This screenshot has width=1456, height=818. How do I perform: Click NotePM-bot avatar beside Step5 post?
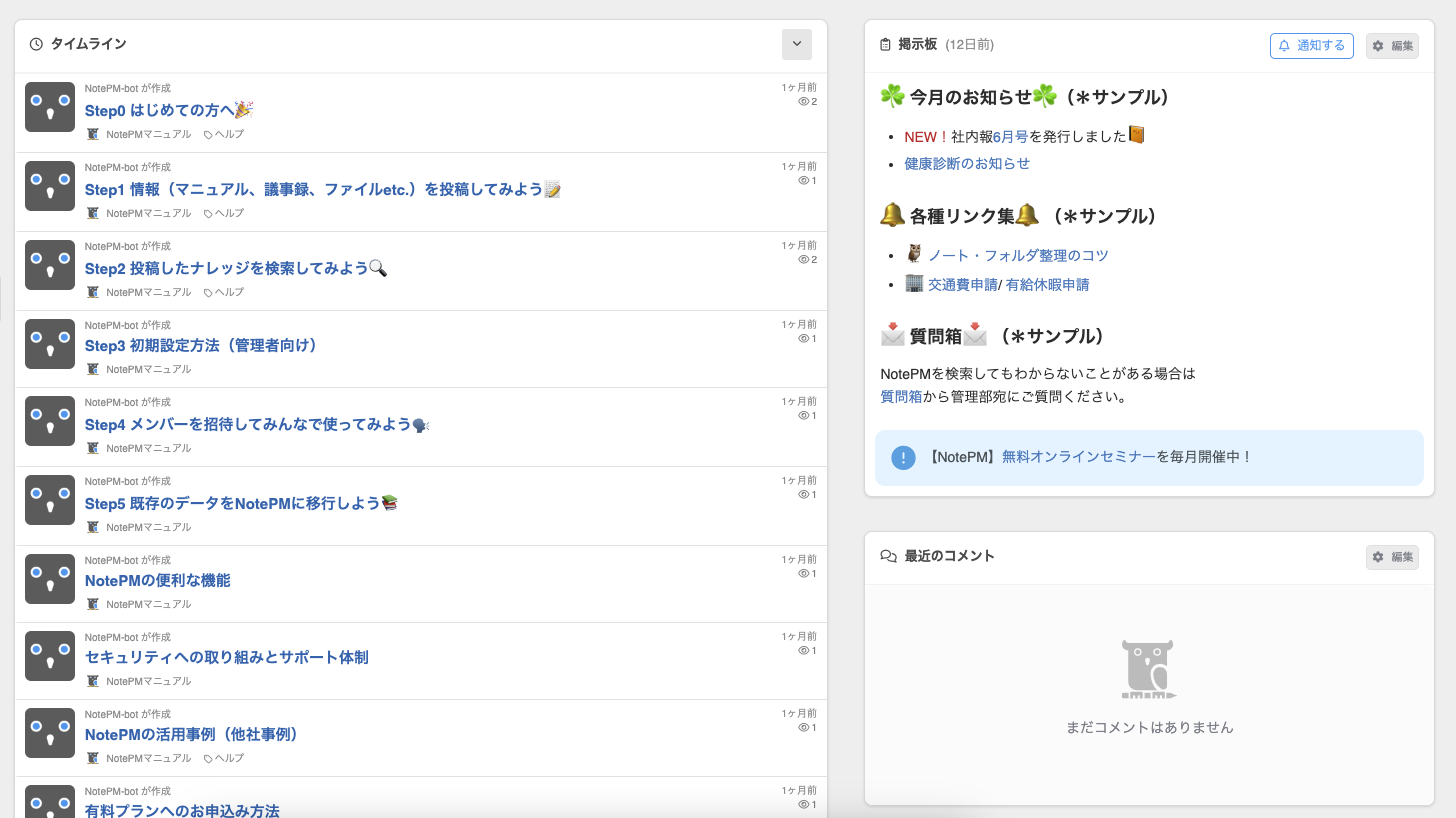(50, 500)
